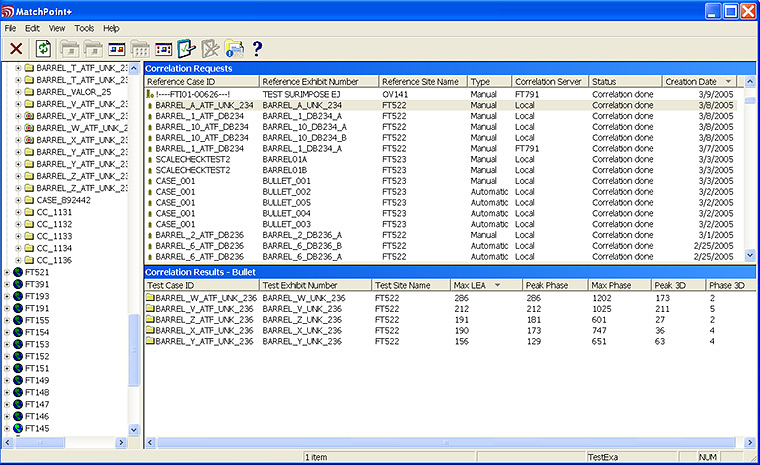Click the folder icon of BARREL_Y_ATF_UNK_236 result
Viewport: 760px width, 465px height.
[x=150, y=341]
